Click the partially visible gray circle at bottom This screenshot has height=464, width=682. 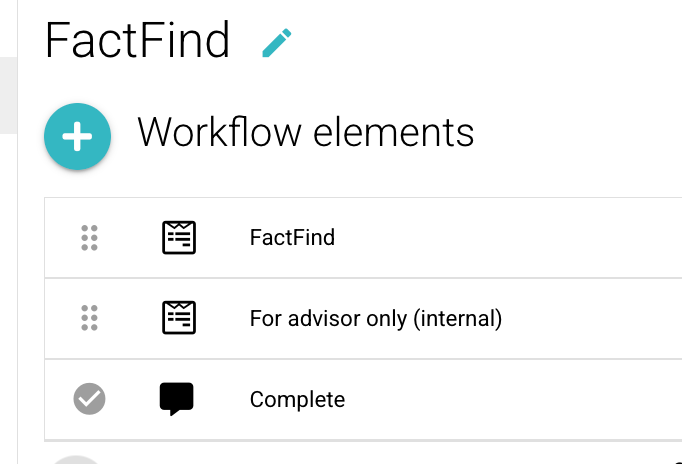point(77,459)
